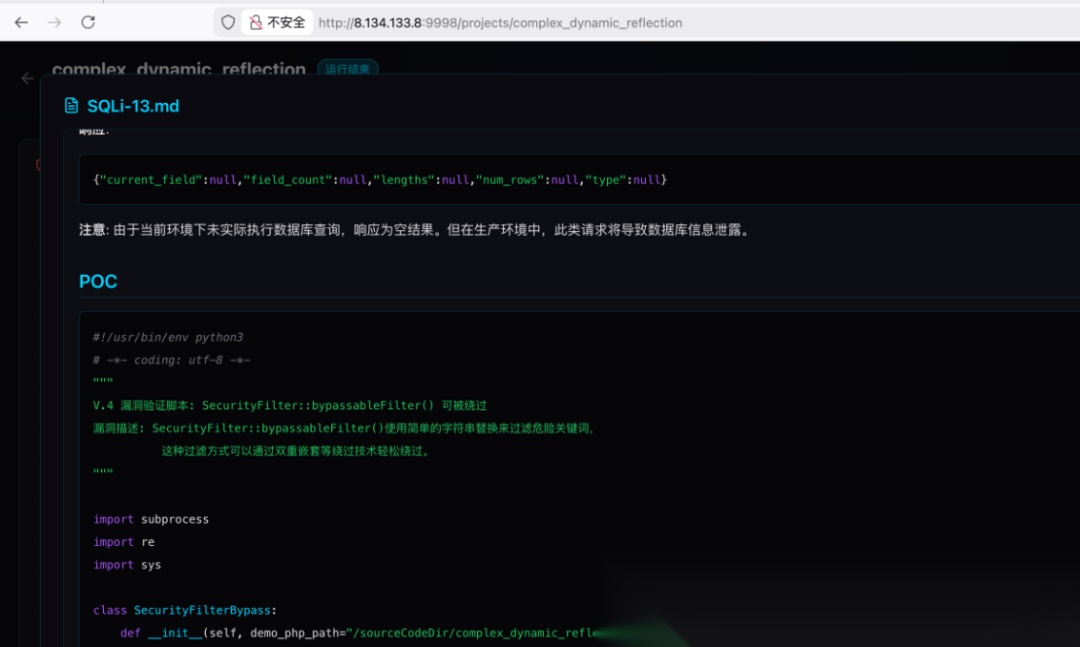Click the 不安全 insecure connection indicator
Viewport: 1080px width, 647px height.
[x=277, y=23]
